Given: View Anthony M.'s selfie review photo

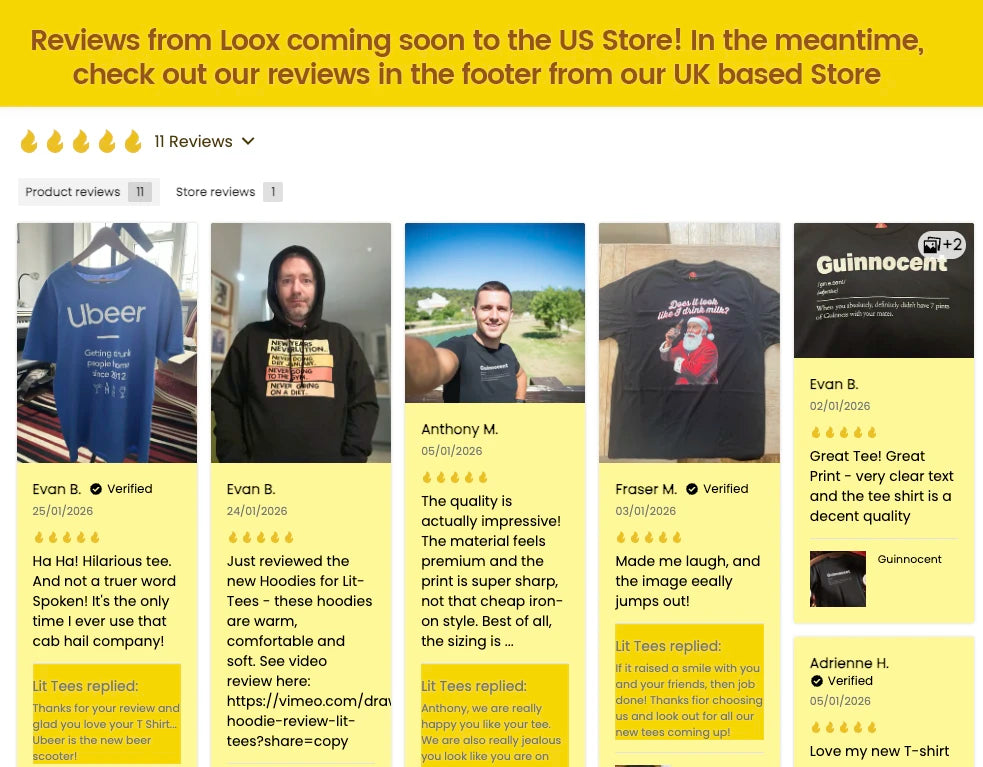Looking at the screenshot, I should point(495,313).
